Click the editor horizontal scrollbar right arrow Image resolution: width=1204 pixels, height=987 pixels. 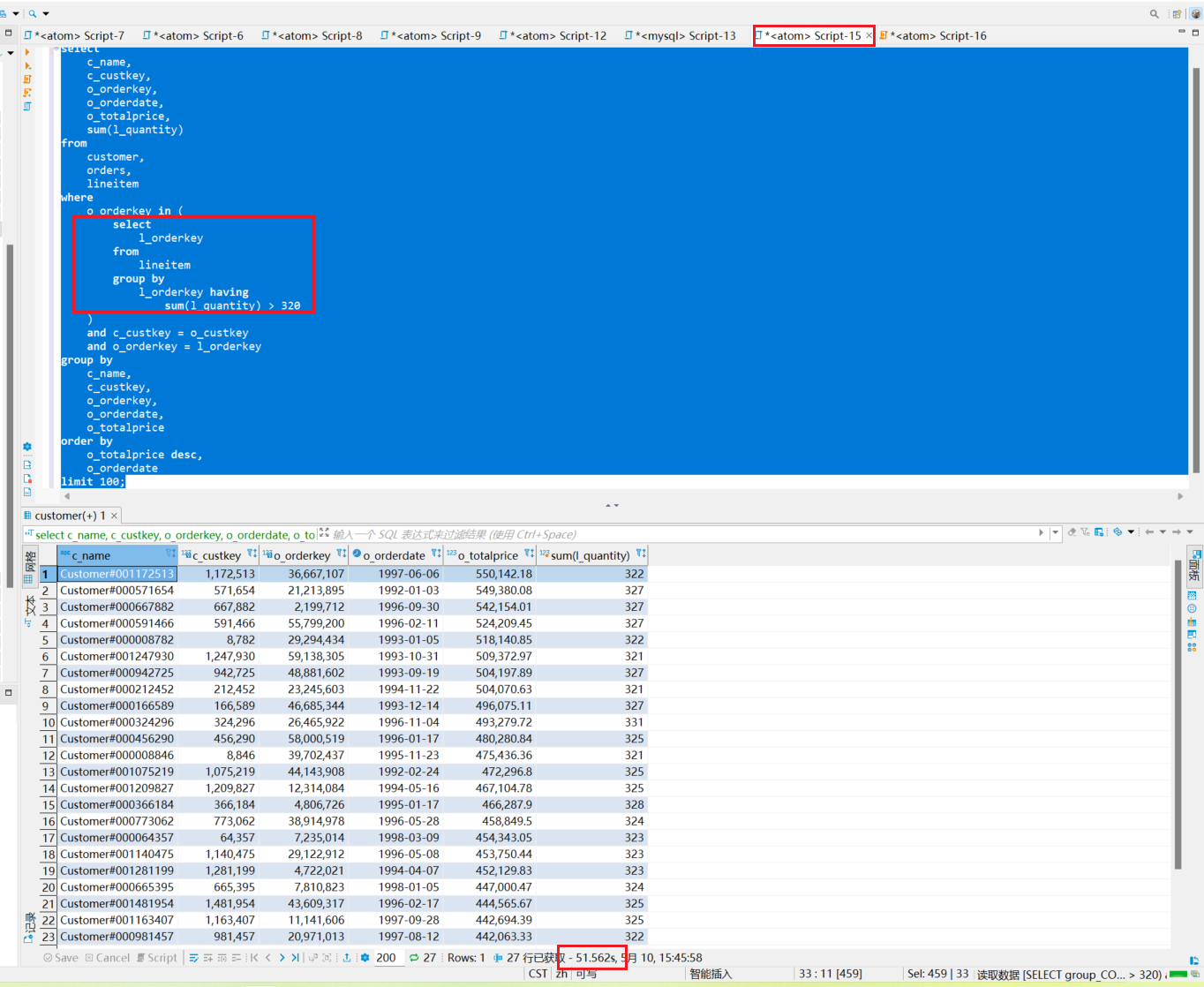point(1180,496)
